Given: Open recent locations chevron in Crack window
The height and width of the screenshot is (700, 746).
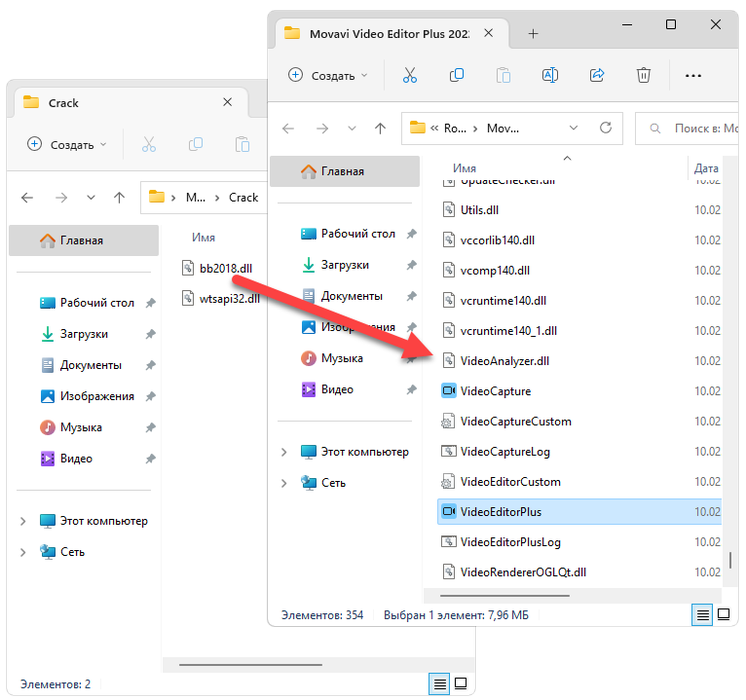Looking at the screenshot, I should pos(91,197).
